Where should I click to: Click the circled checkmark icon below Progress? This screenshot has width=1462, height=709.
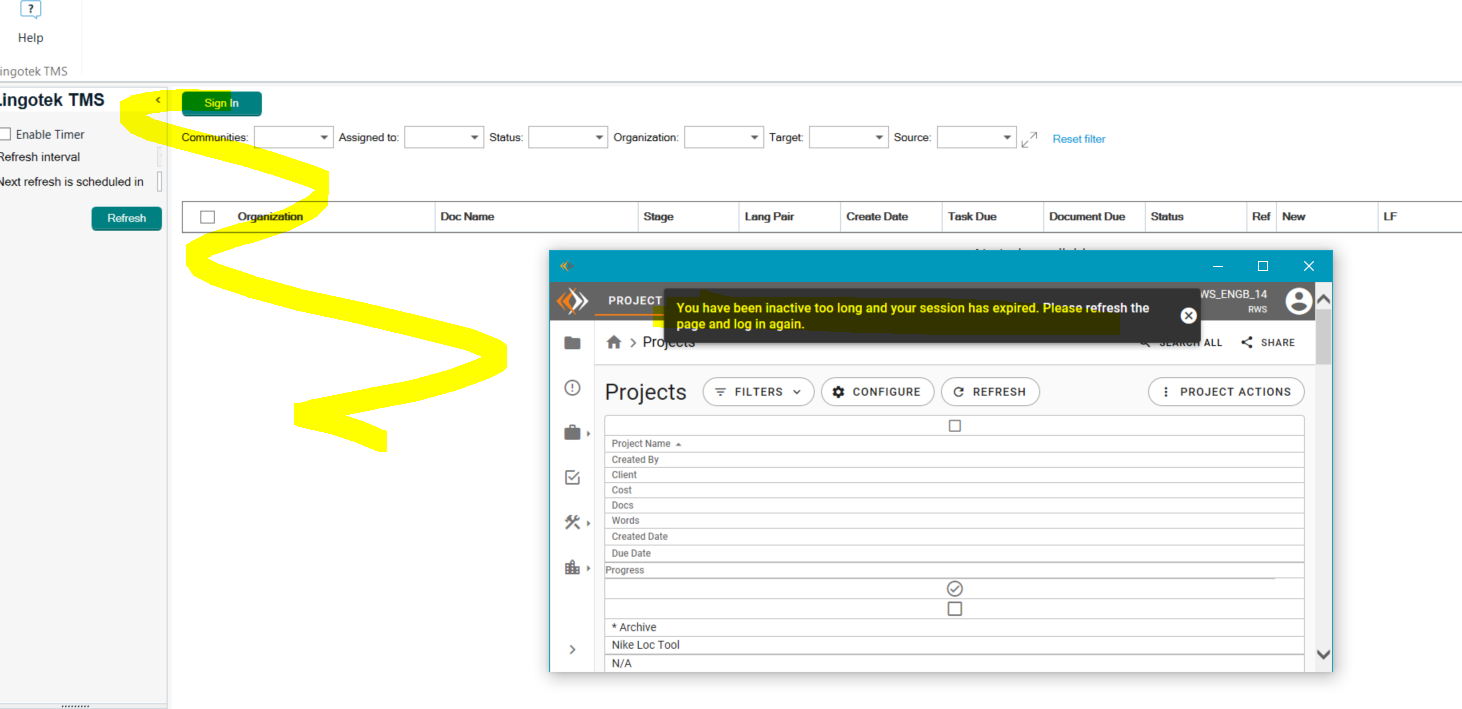pyautogui.click(x=954, y=589)
